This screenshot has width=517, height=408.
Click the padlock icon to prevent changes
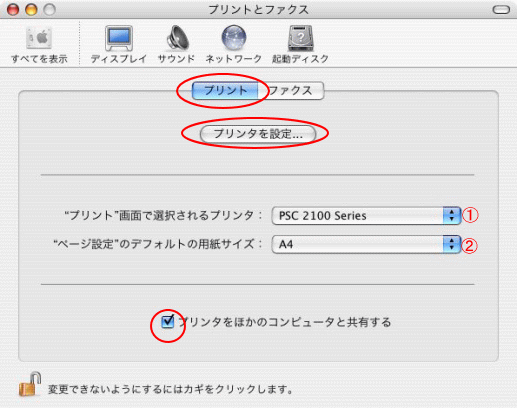click(30, 384)
